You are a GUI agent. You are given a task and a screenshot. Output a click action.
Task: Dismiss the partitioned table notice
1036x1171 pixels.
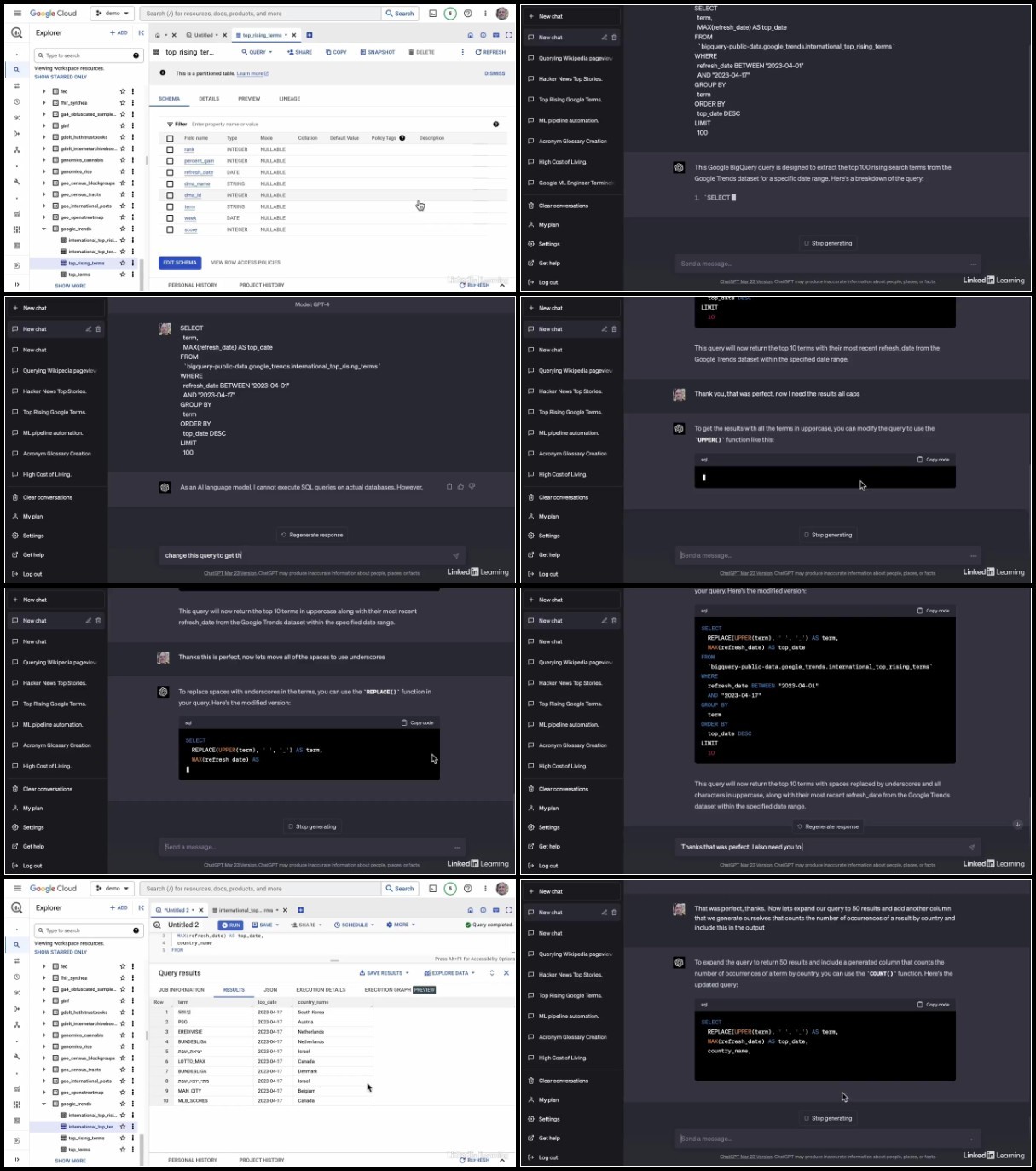(x=495, y=73)
